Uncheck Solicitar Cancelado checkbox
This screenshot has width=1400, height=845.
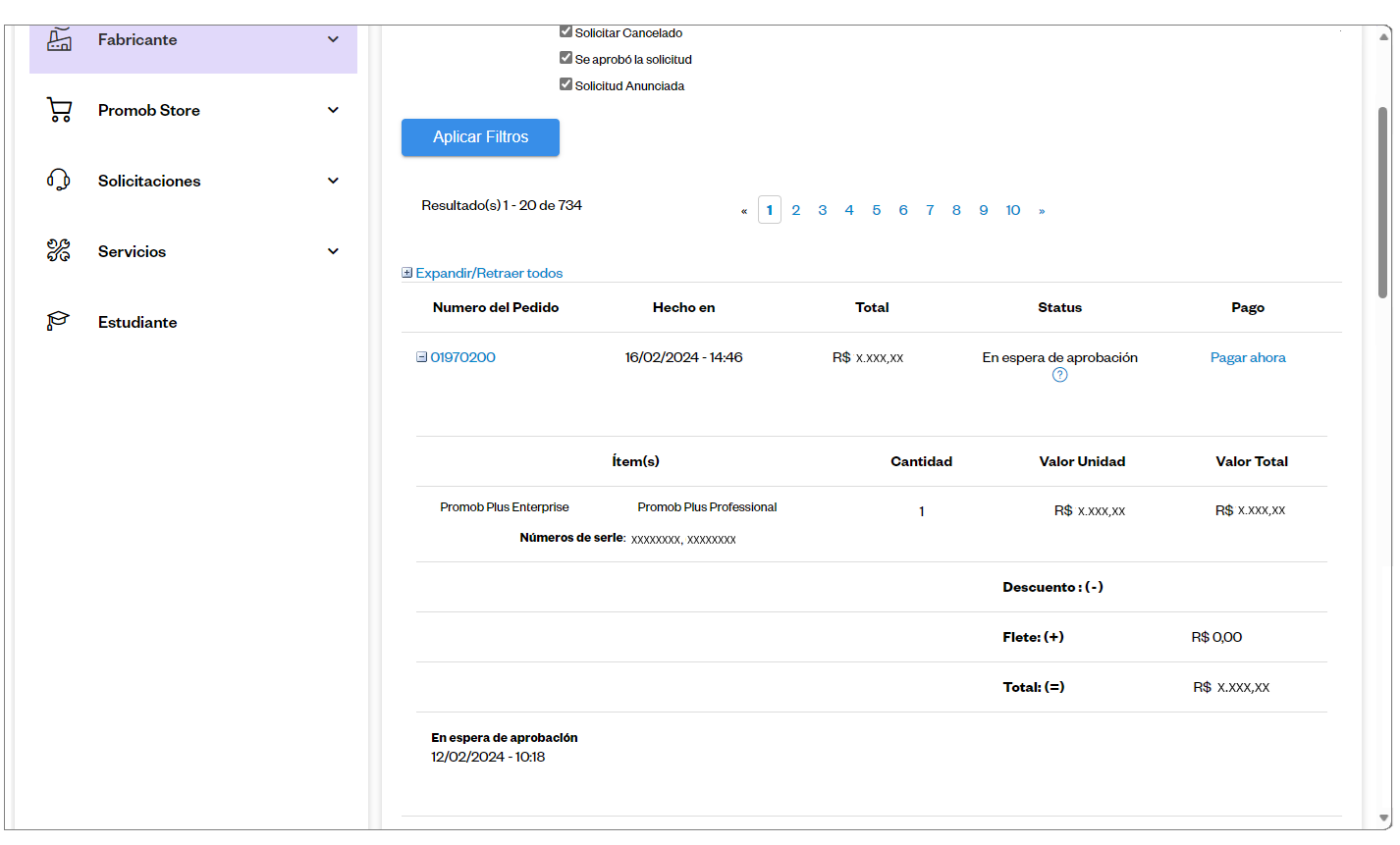click(x=565, y=31)
